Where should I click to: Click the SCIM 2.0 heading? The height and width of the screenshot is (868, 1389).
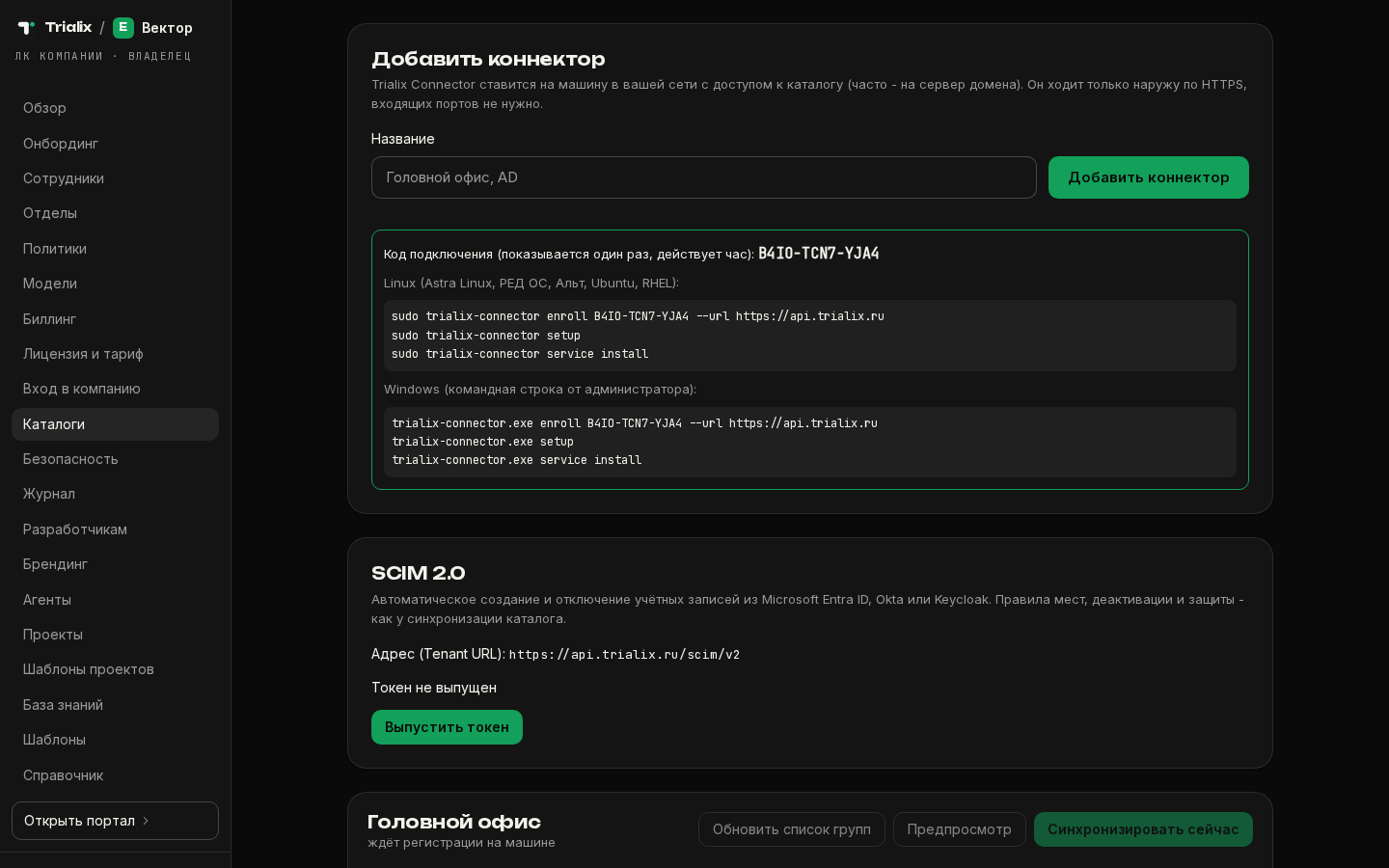coord(419,573)
